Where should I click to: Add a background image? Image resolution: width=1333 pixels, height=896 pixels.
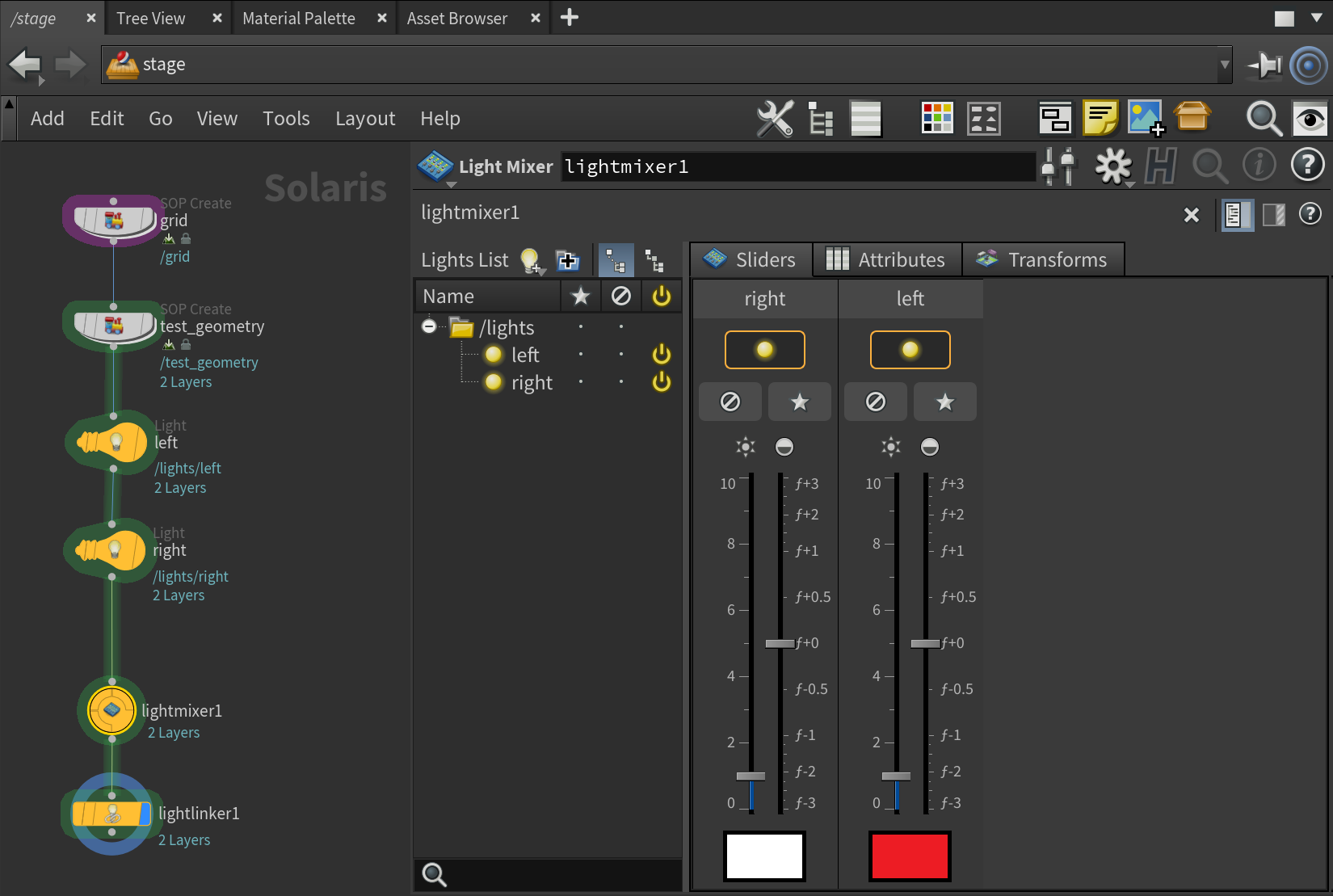coord(1146,119)
